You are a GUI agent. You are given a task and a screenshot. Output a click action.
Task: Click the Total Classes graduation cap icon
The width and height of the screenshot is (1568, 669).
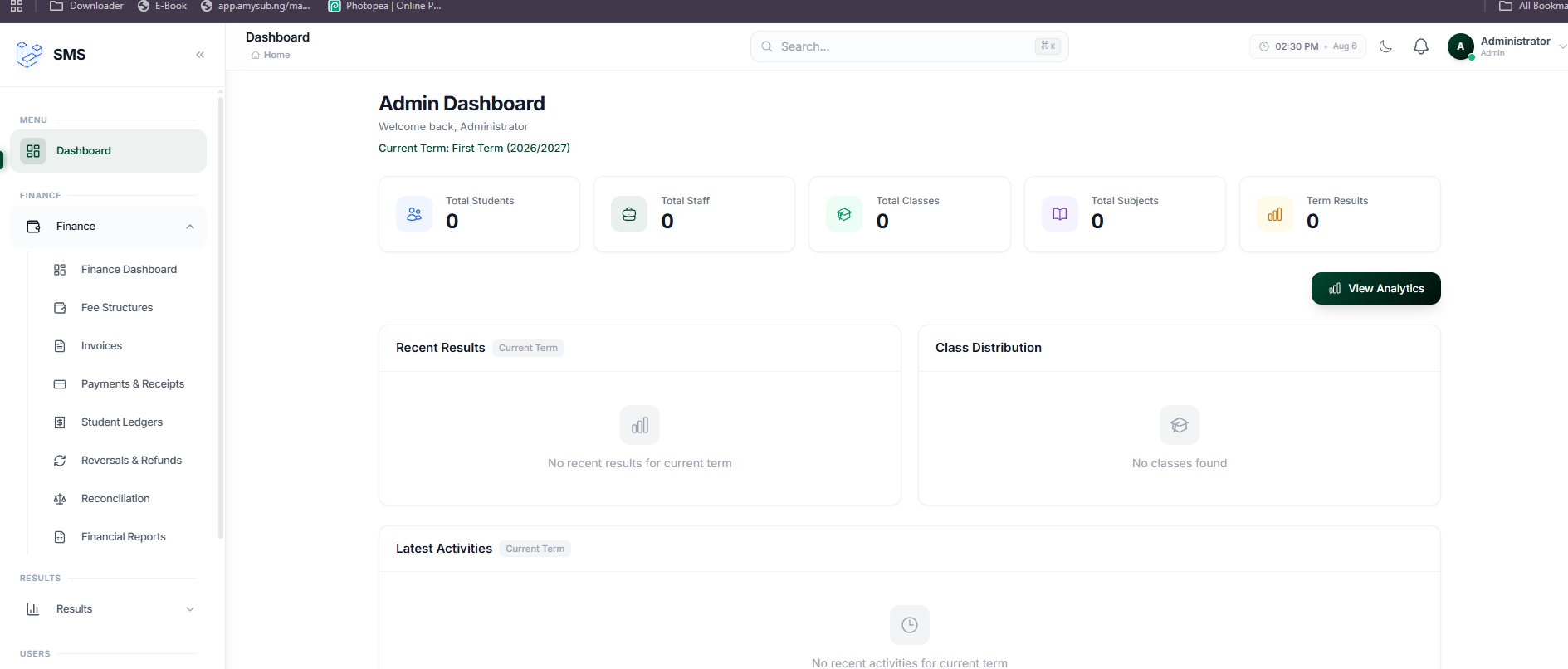coord(844,214)
